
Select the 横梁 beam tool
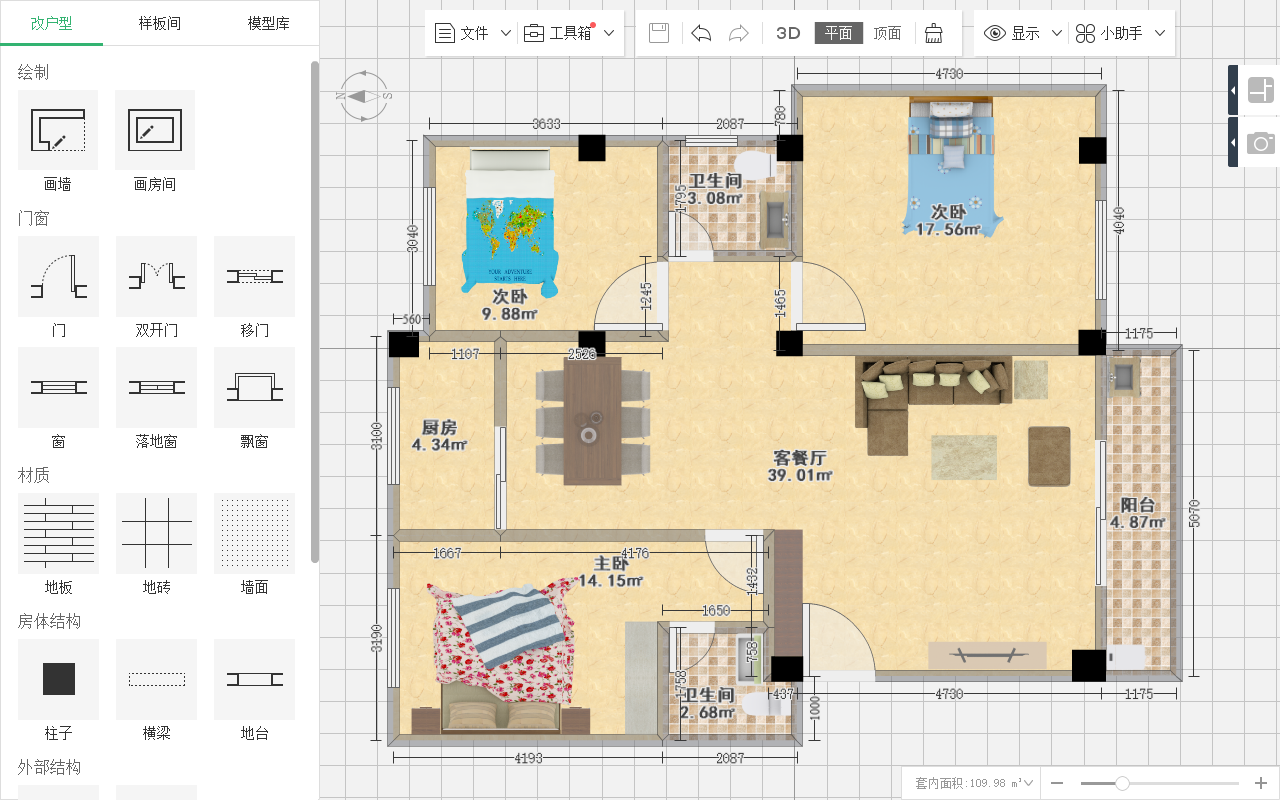point(156,679)
